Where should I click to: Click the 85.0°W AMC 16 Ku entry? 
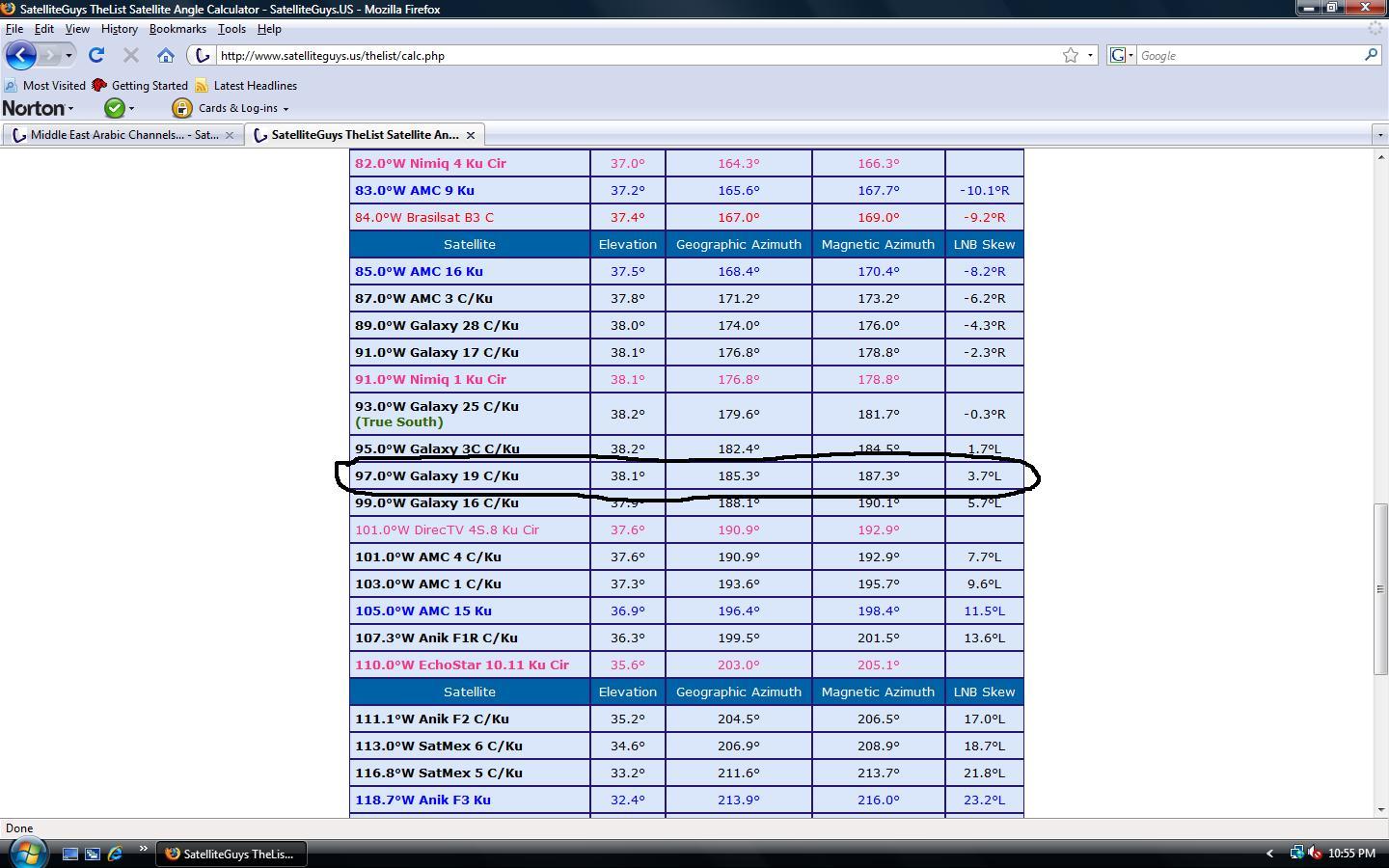[419, 271]
